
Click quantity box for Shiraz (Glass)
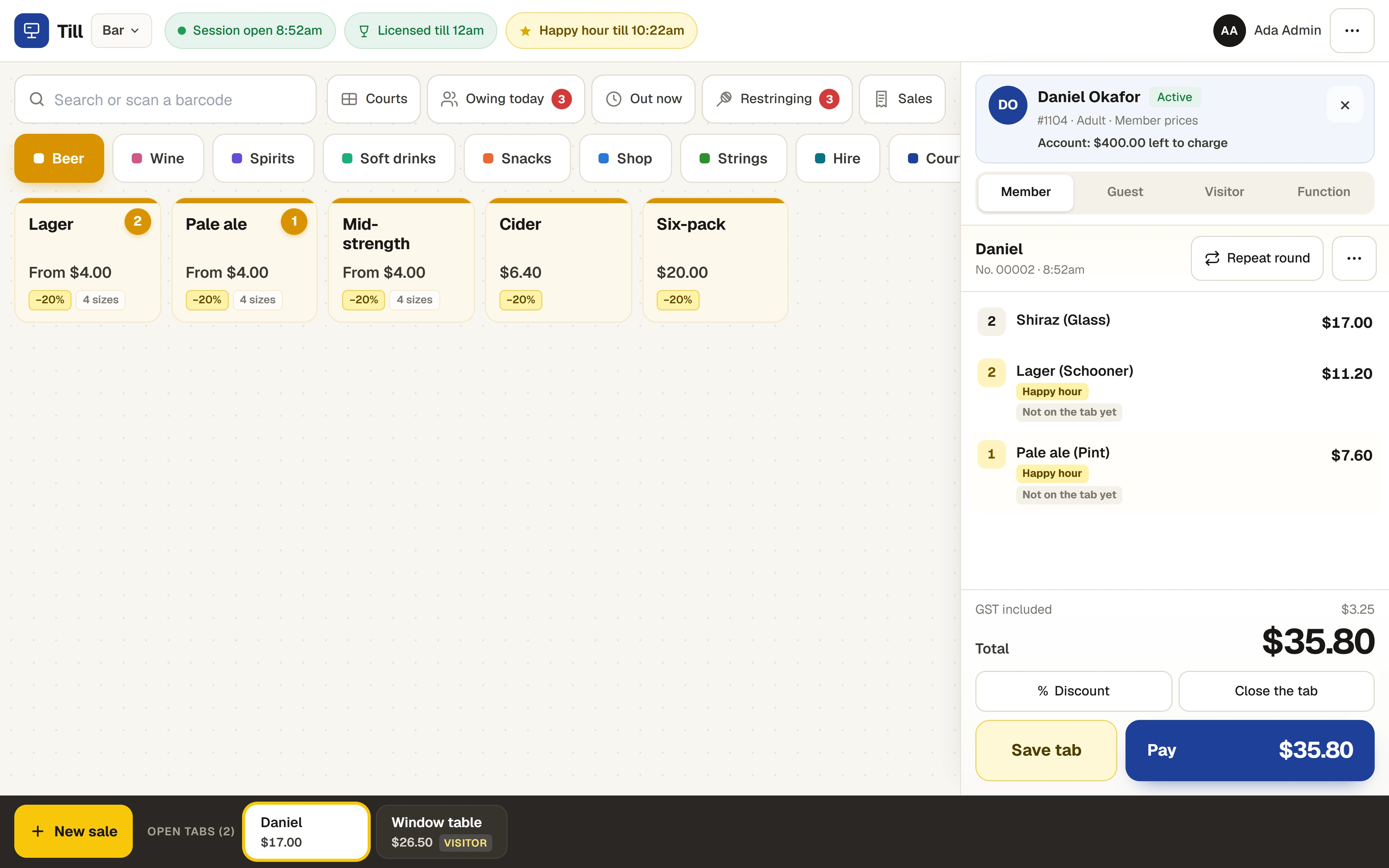tap(991, 321)
